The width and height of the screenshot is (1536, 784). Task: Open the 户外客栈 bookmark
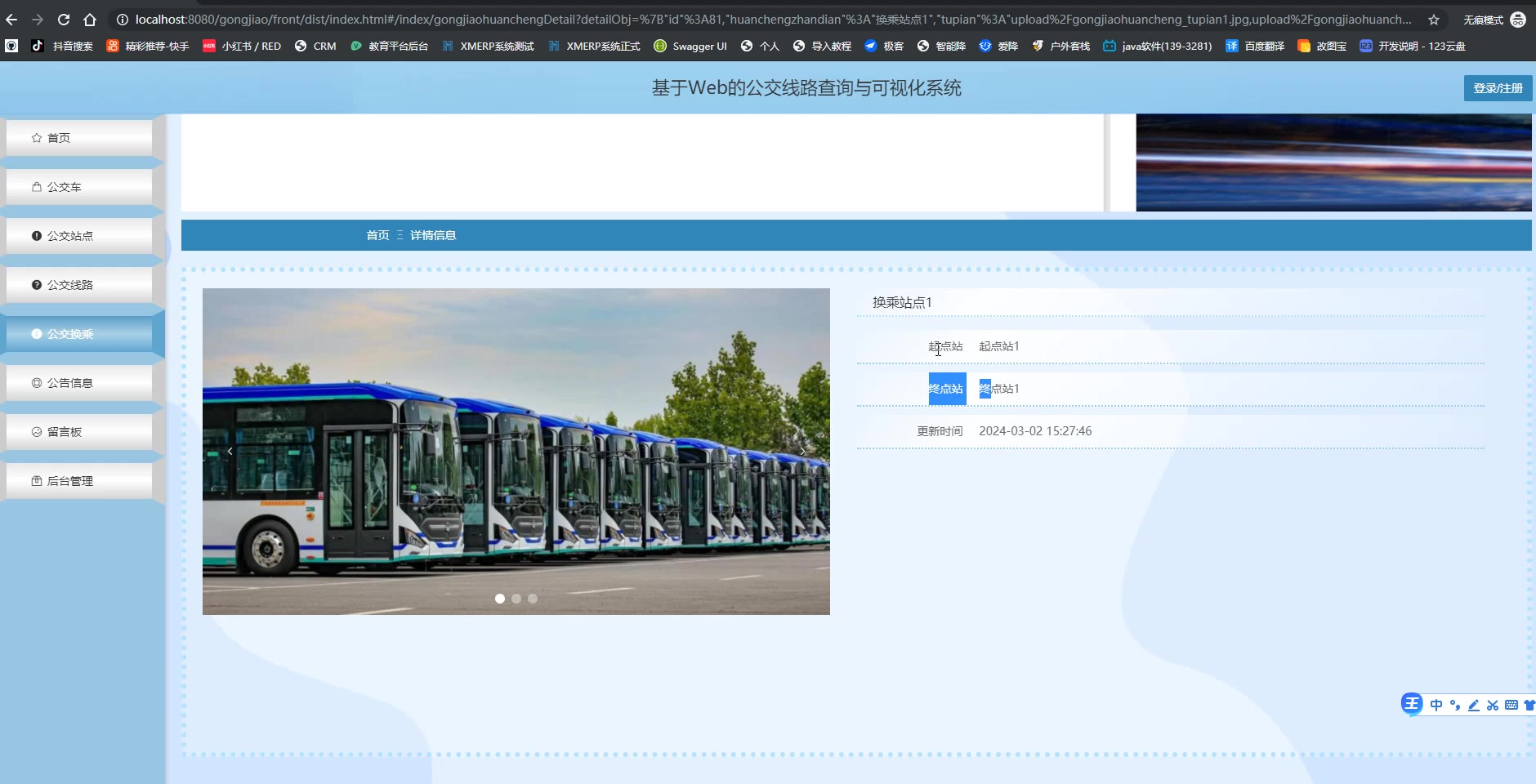point(1060,47)
